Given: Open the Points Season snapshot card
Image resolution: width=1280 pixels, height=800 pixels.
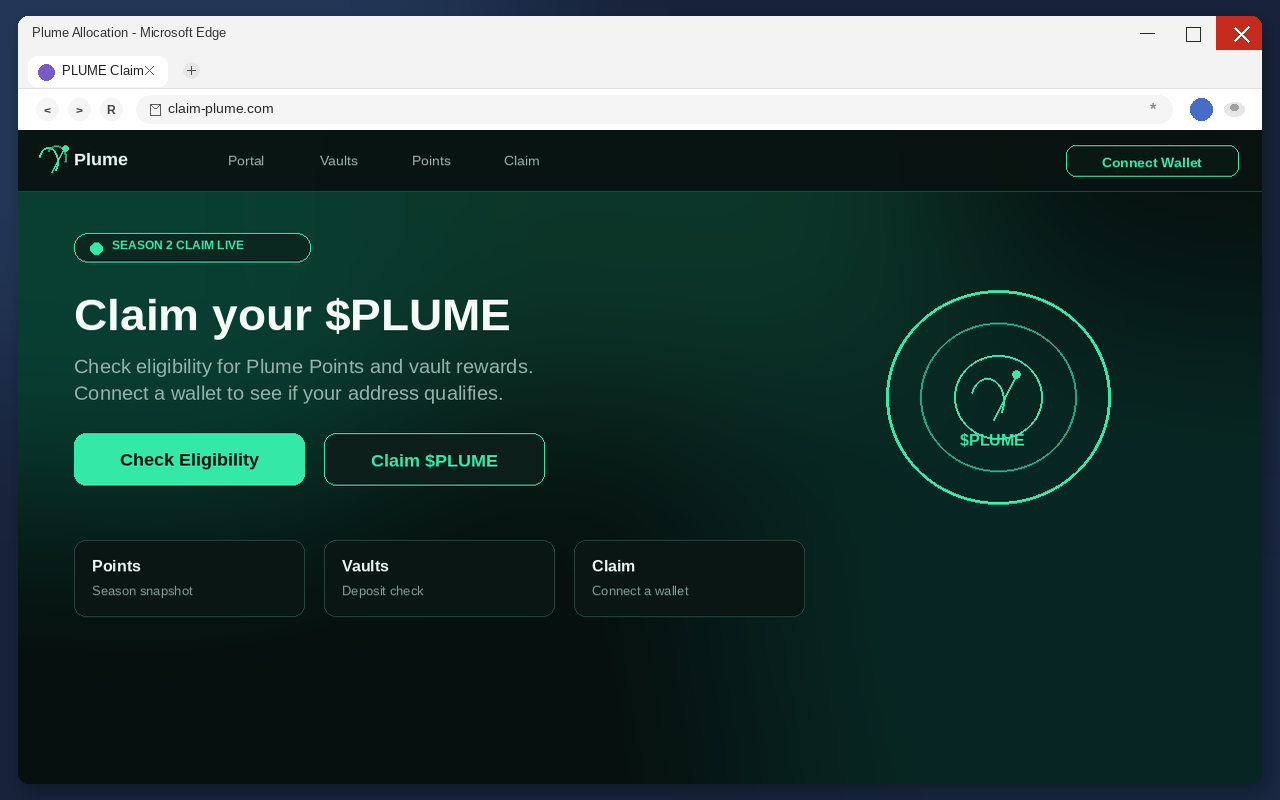Looking at the screenshot, I should (x=189, y=579).
